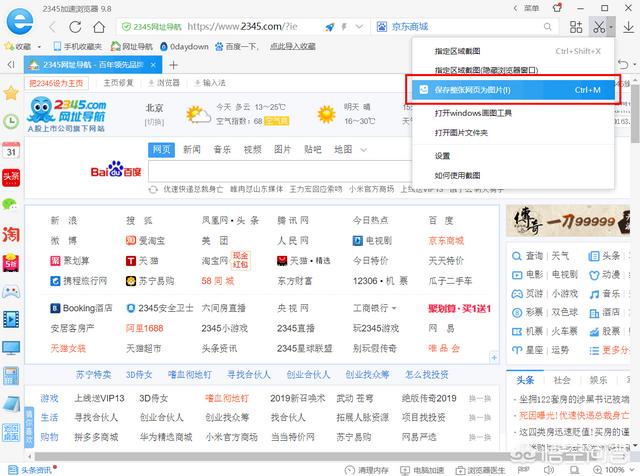Click the search magnifier in the 京东商城 box
Image resolution: width=640 pixels, height=476 pixels.
pyautogui.click(x=547, y=27)
